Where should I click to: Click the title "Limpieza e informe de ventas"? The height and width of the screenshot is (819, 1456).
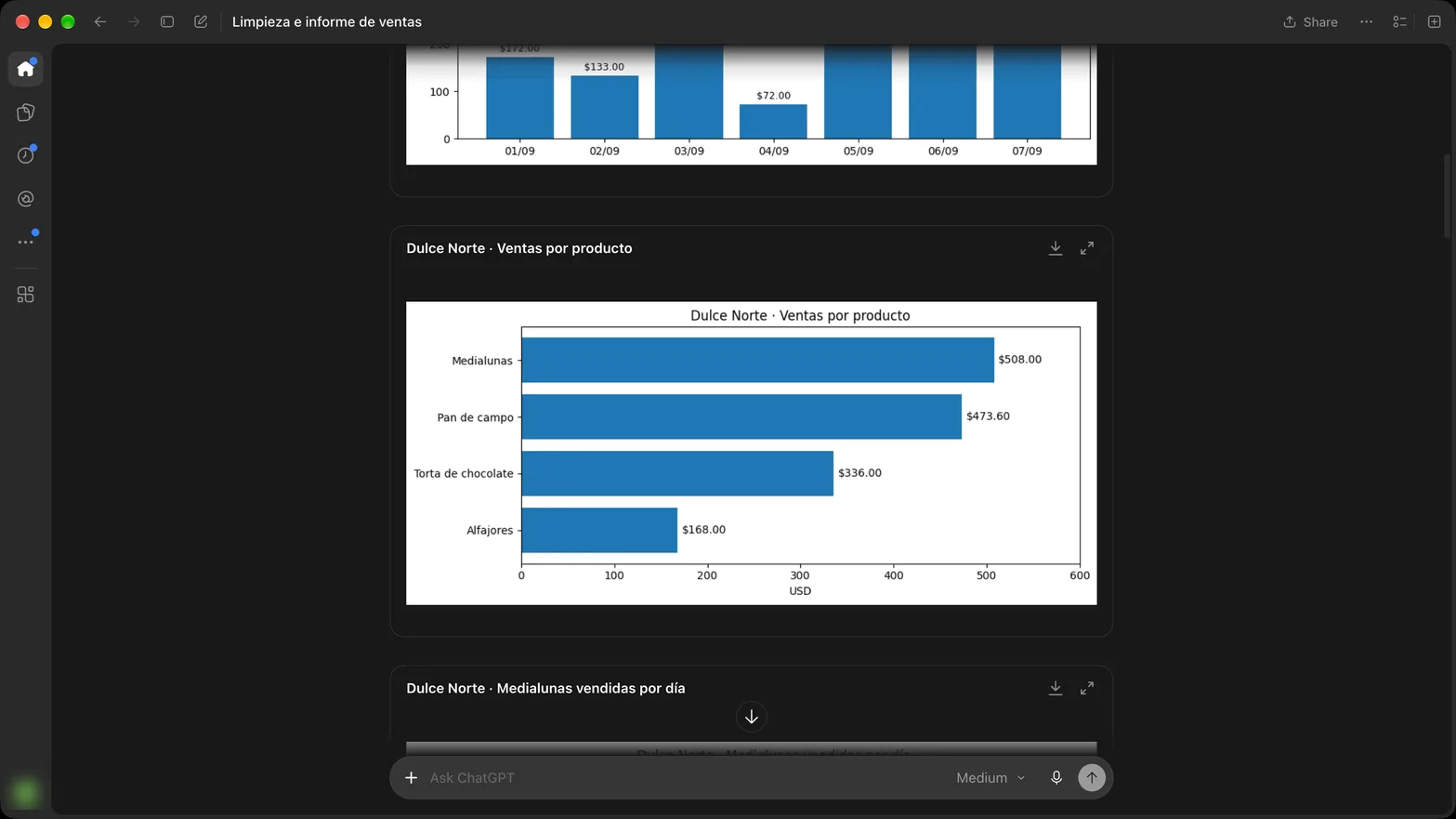[327, 21]
